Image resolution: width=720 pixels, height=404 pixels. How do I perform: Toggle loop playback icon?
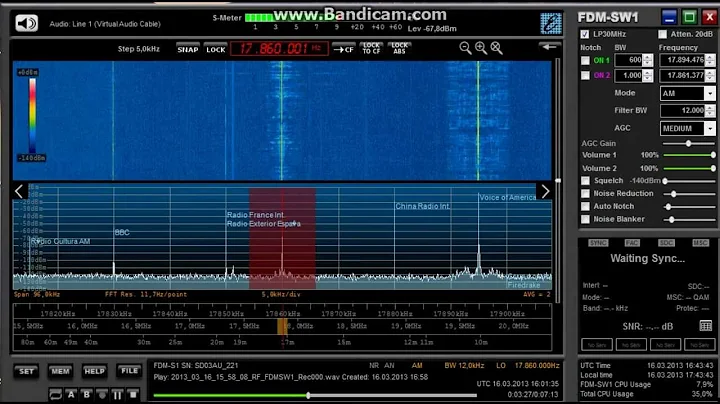click(55, 394)
